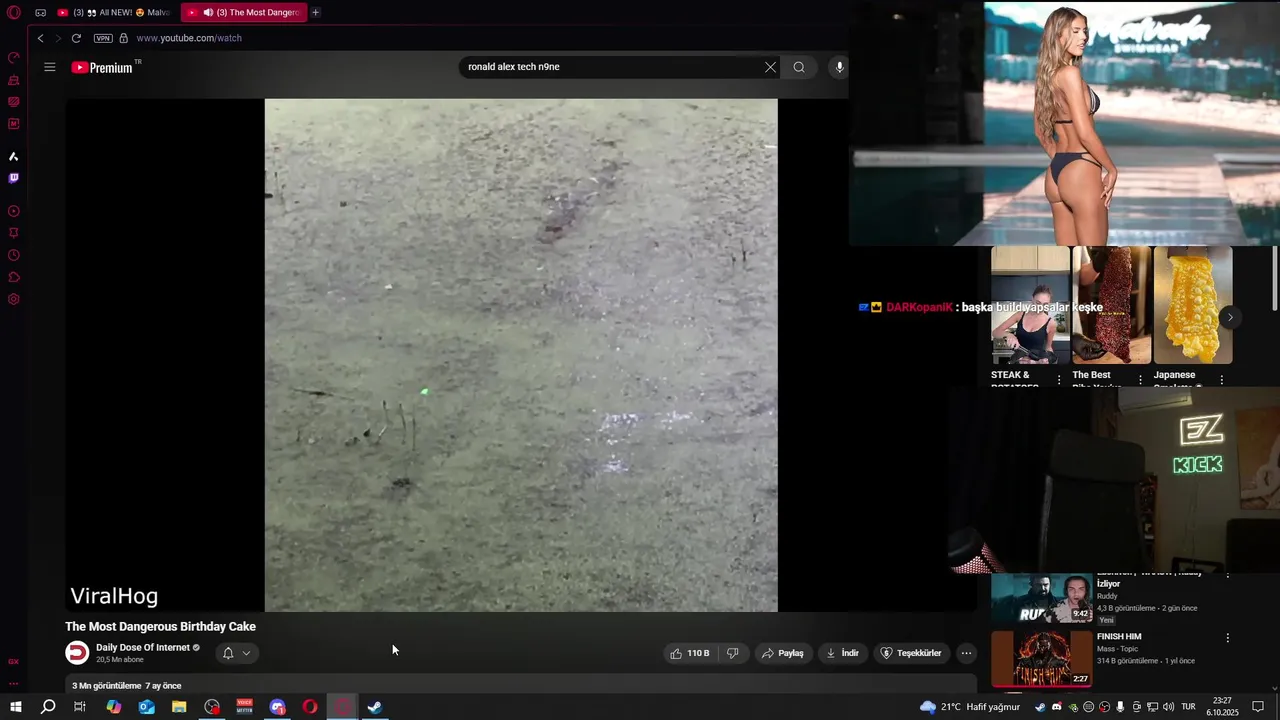
Task: Click the İndir download button
Action: click(842, 653)
